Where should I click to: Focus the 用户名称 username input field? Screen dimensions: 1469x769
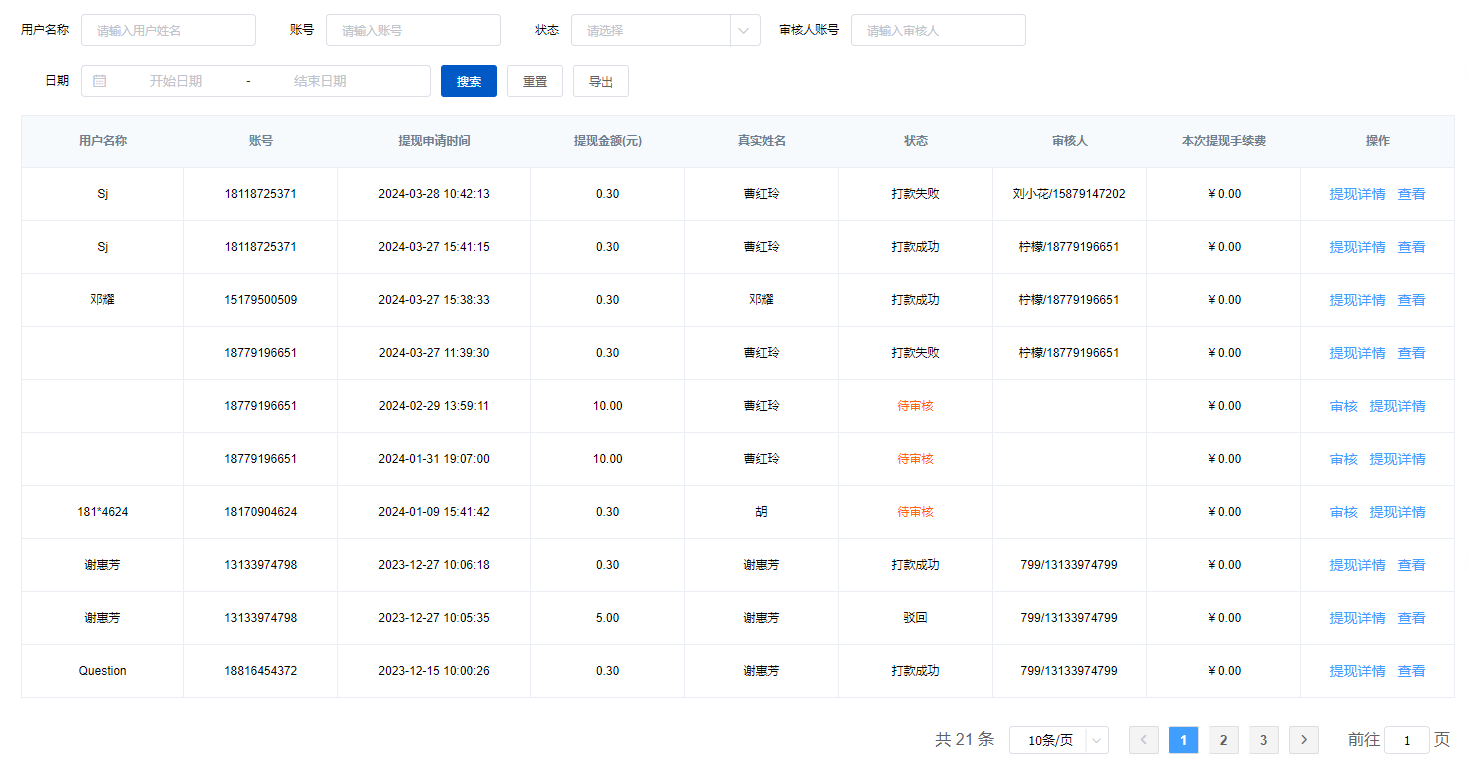coord(168,30)
